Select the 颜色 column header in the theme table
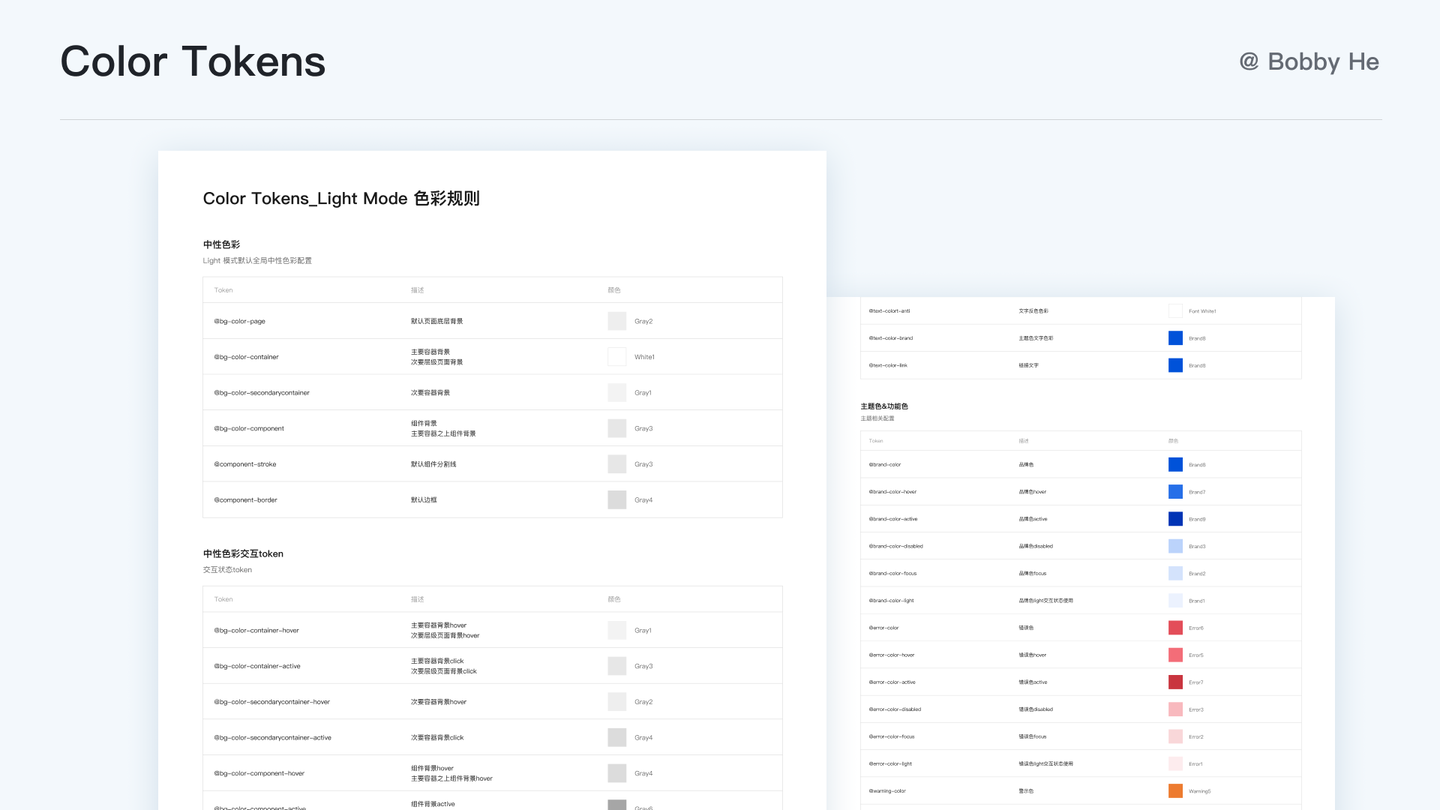 click(1172, 440)
